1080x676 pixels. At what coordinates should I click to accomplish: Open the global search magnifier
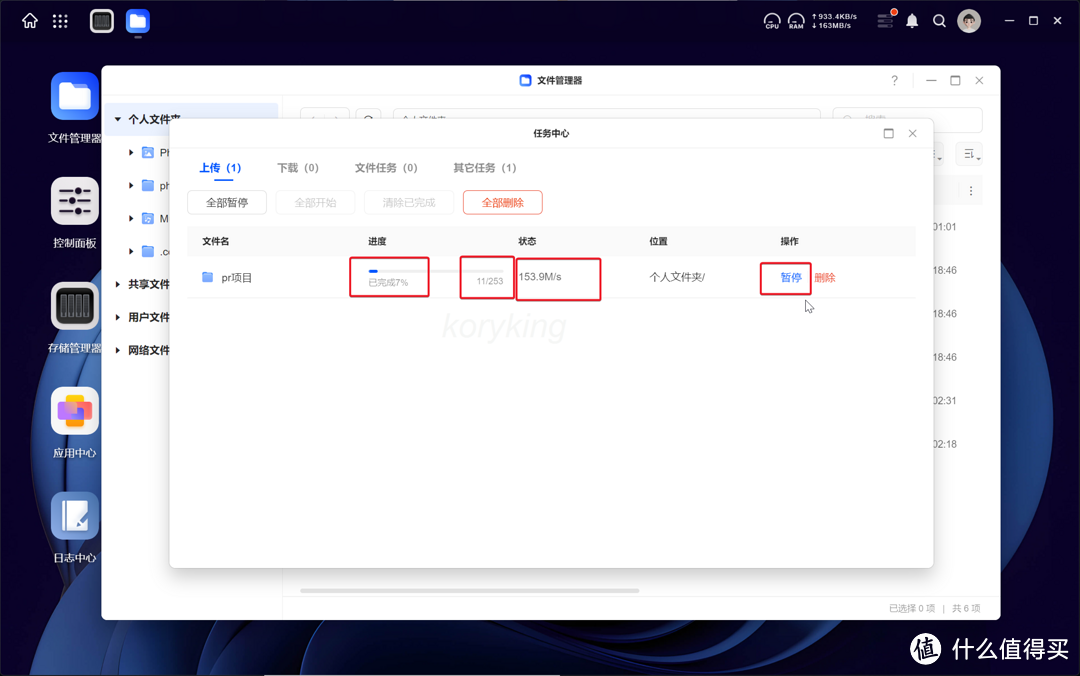point(939,20)
